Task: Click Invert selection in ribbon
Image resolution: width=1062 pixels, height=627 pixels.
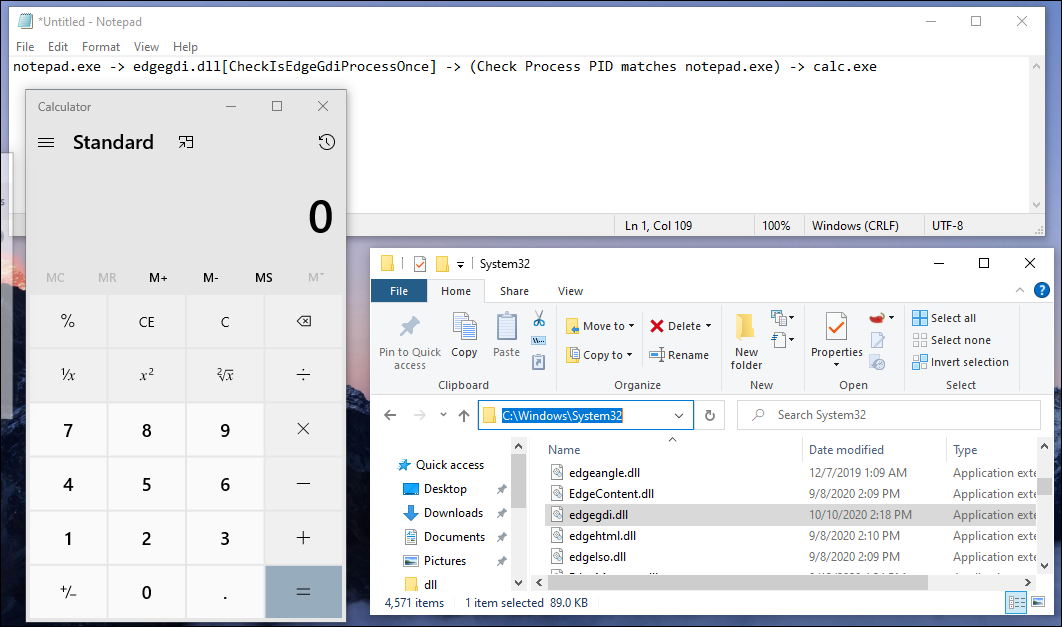Action: click(x=960, y=362)
